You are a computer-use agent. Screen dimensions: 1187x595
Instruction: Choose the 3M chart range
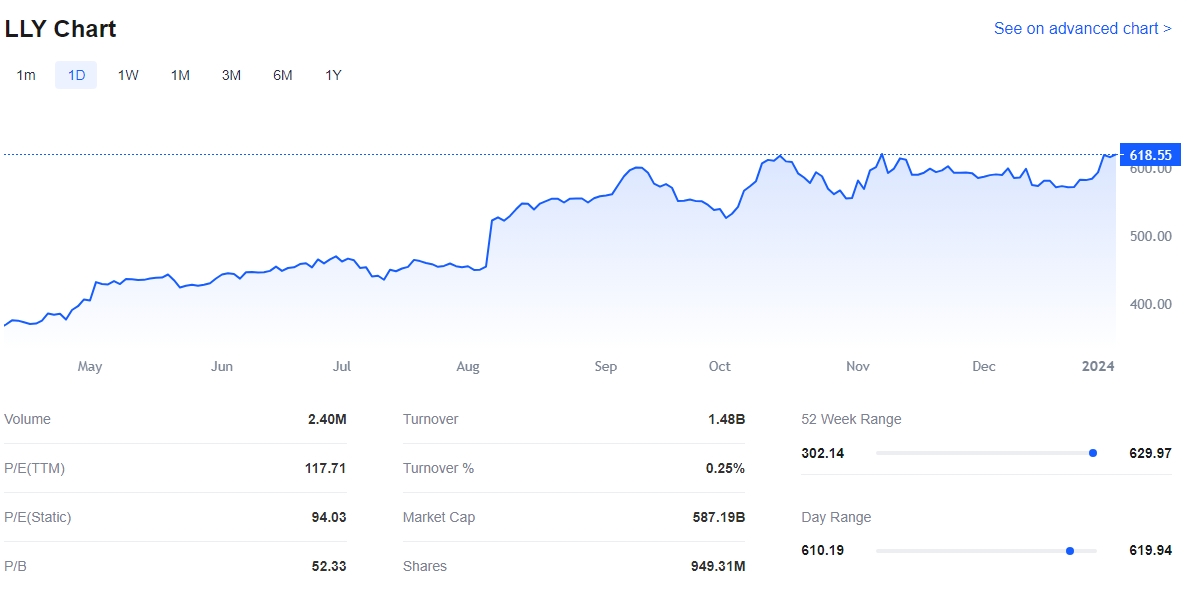[x=231, y=75]
